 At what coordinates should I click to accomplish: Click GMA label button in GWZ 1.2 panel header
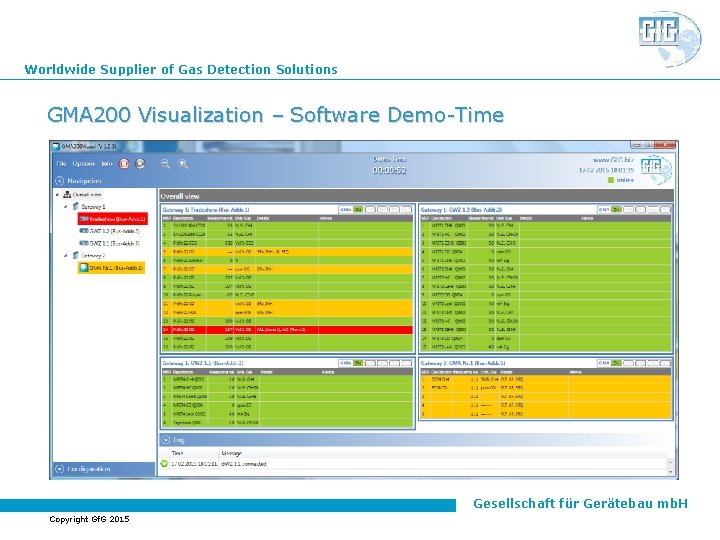(x=604, y=209)
